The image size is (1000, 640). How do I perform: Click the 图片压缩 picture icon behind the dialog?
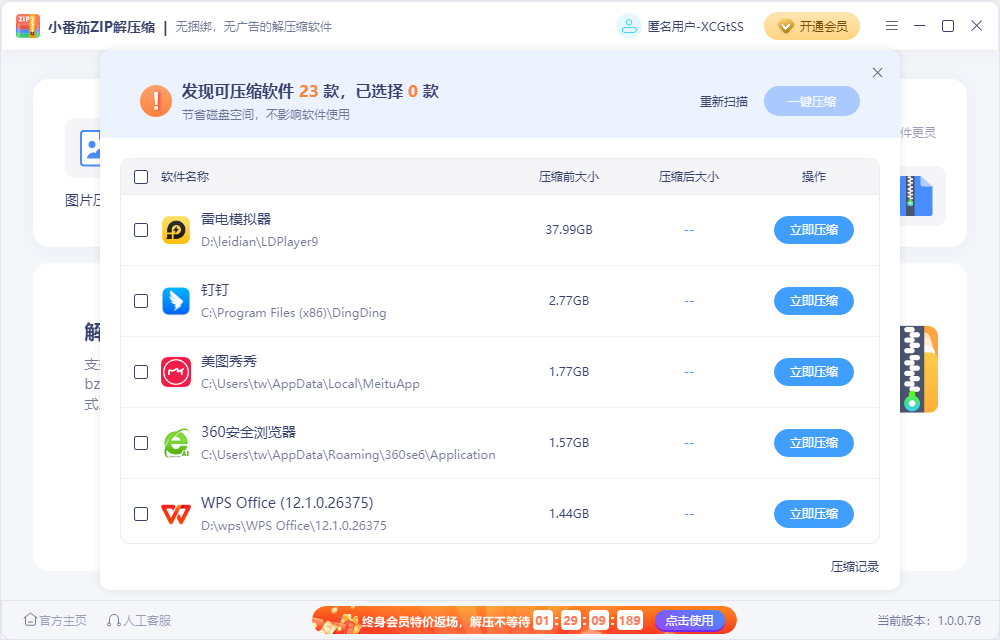pyautogui.click(x=90, y=148)
